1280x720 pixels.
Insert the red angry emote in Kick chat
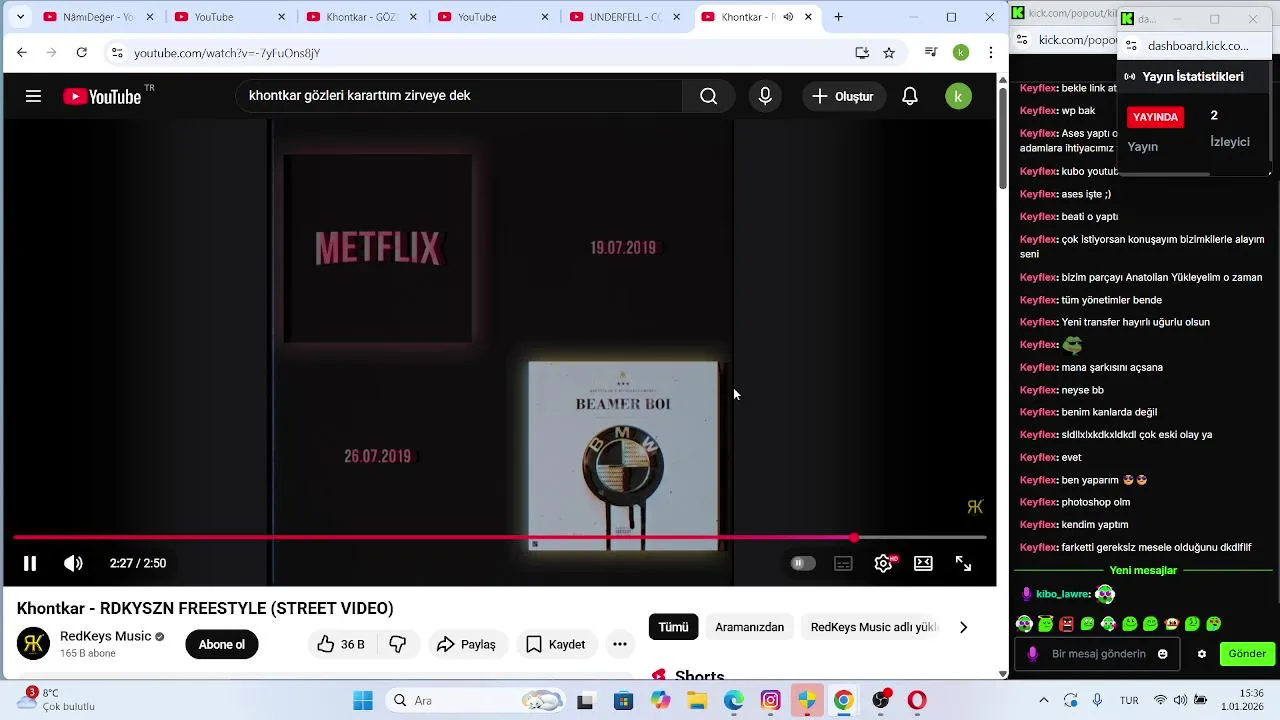[1066, 624]
